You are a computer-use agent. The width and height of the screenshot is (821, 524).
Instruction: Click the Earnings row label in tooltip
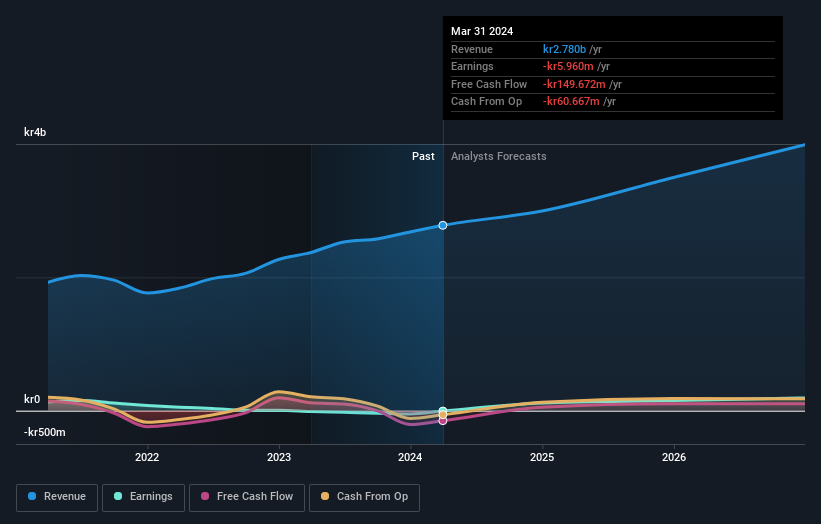[x=472, y=66]
